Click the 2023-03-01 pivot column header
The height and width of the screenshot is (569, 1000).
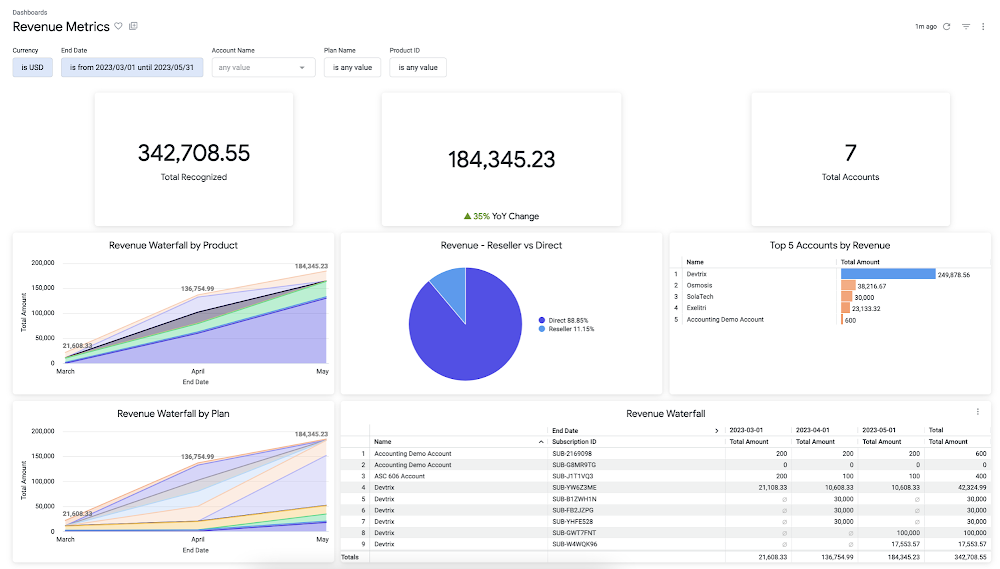(x=746, y=430)
